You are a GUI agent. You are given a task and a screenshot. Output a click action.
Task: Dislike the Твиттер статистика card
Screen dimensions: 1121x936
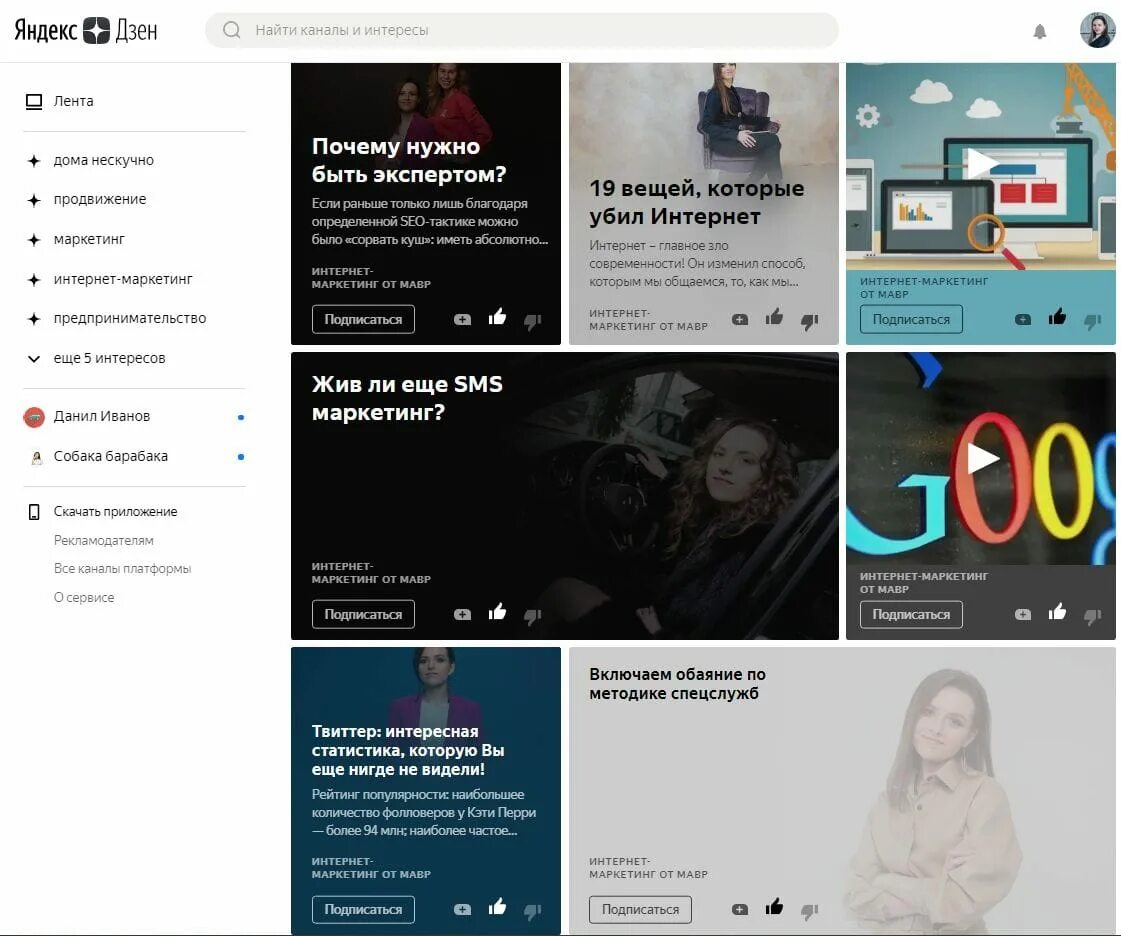tap(533, 912)
